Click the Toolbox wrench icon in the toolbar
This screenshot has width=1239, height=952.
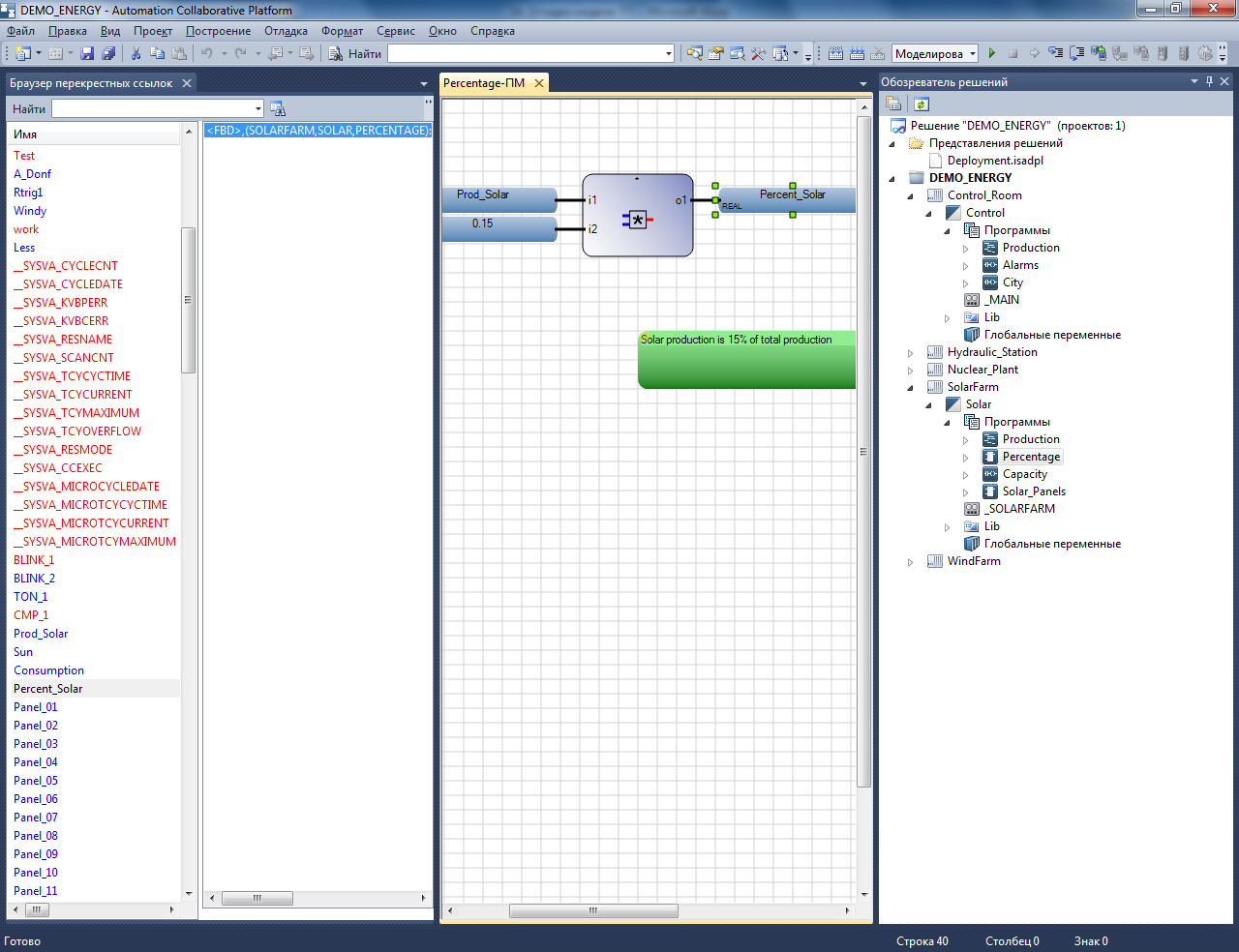(x=758, y=54)
